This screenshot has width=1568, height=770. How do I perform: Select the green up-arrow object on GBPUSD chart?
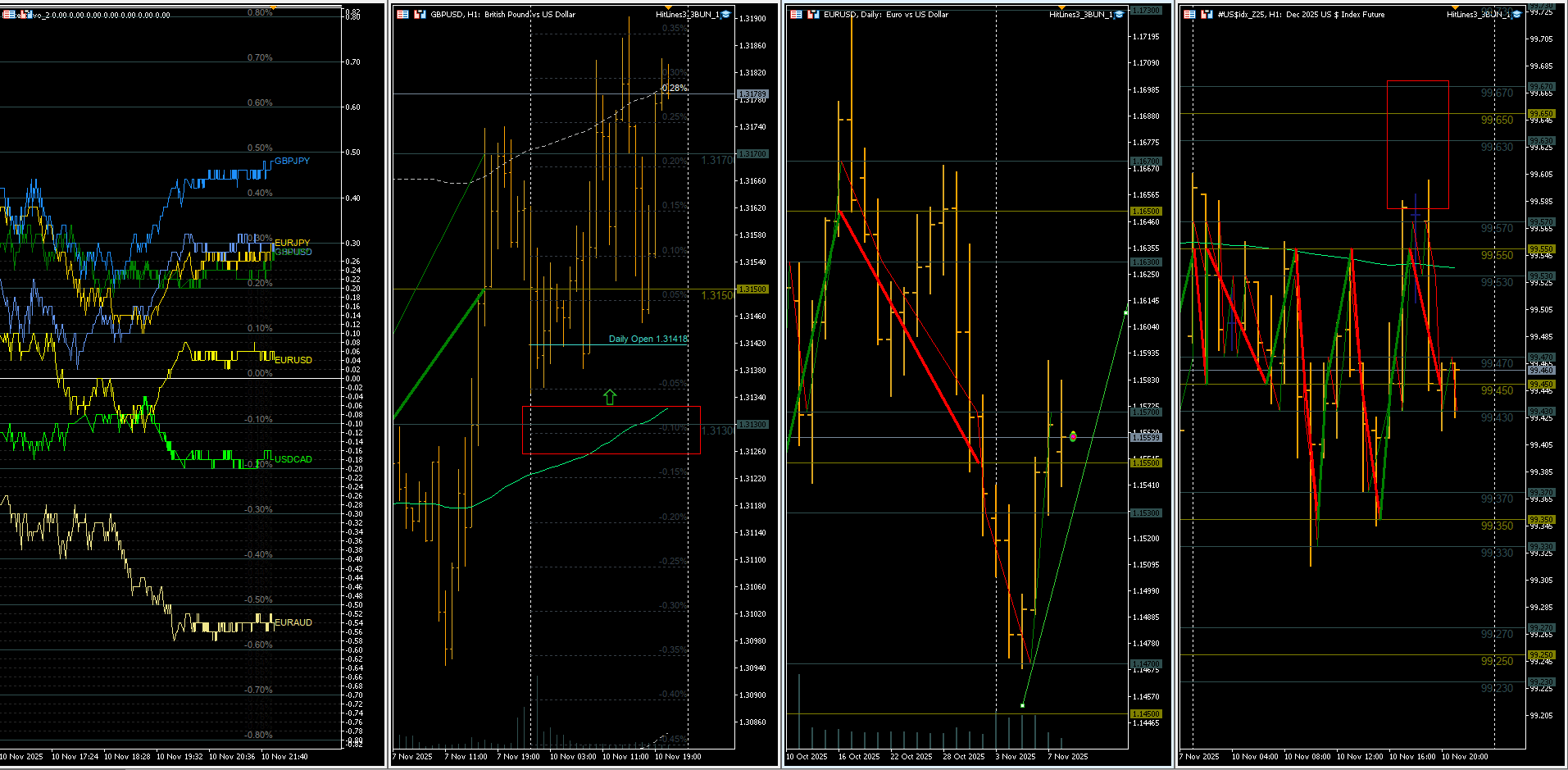pyautogui.click(x=610, y=397)
